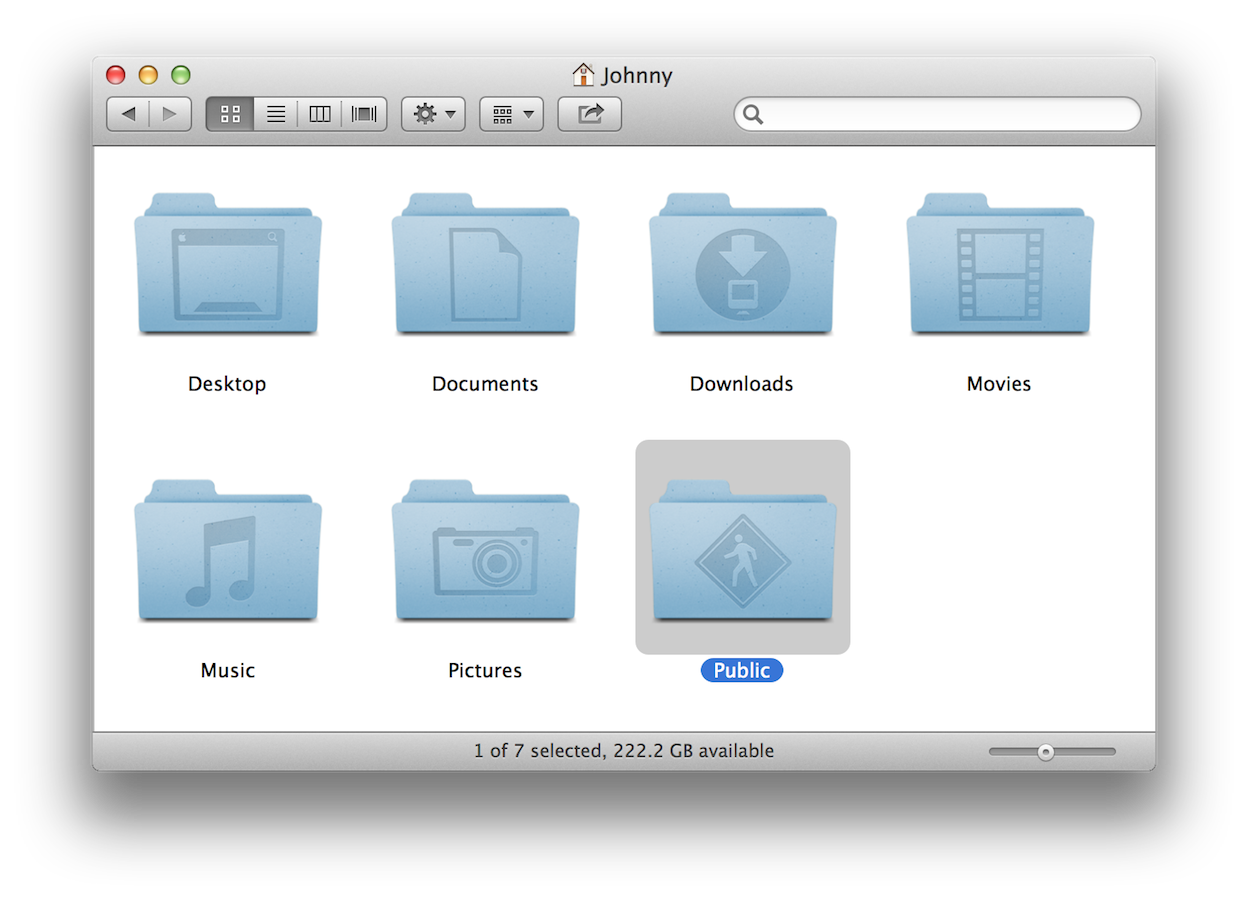Click the Downloads label

(742, 384)
